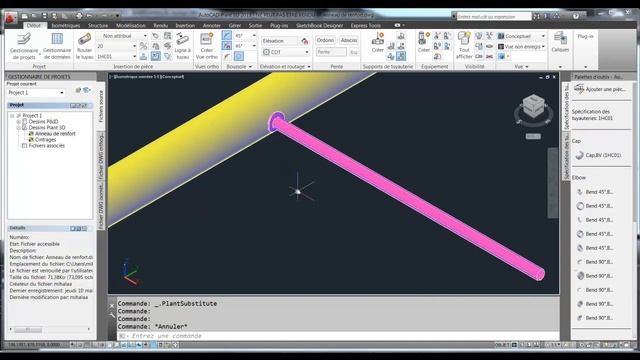Select Cap,BV (1HC01) part
The width and height of the screenshot is (640, 360).
pyautogui.click(x=599, y=155)
